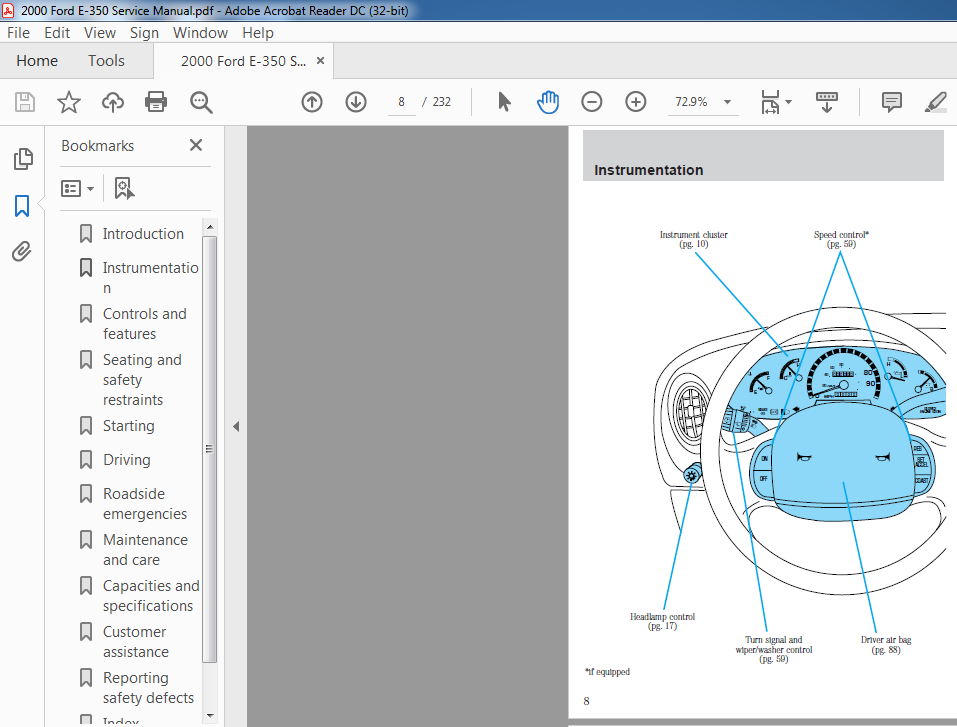Click the page number input field
This screenshot has width=957, height=727.
(x=401, y=102)
